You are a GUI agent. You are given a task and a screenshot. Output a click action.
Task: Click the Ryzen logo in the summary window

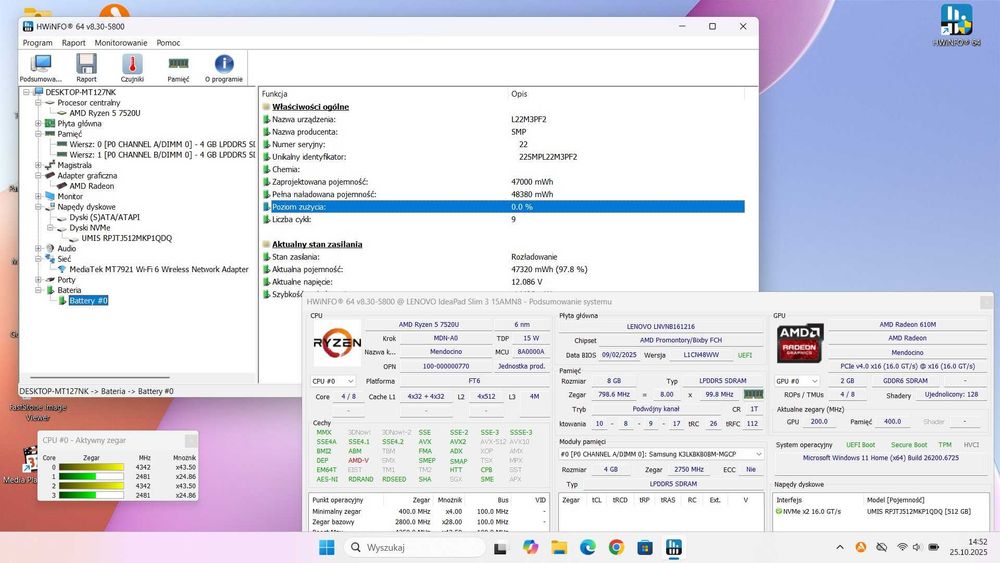pyautogui.click(x=337, y=343)
